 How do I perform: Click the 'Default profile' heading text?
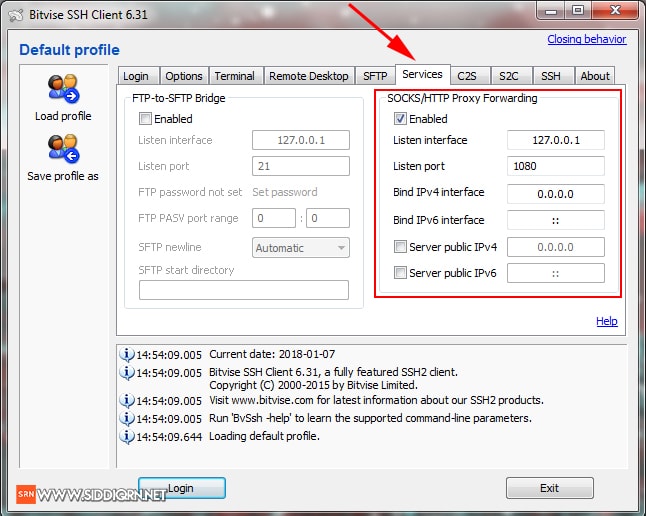coord(69,50)
